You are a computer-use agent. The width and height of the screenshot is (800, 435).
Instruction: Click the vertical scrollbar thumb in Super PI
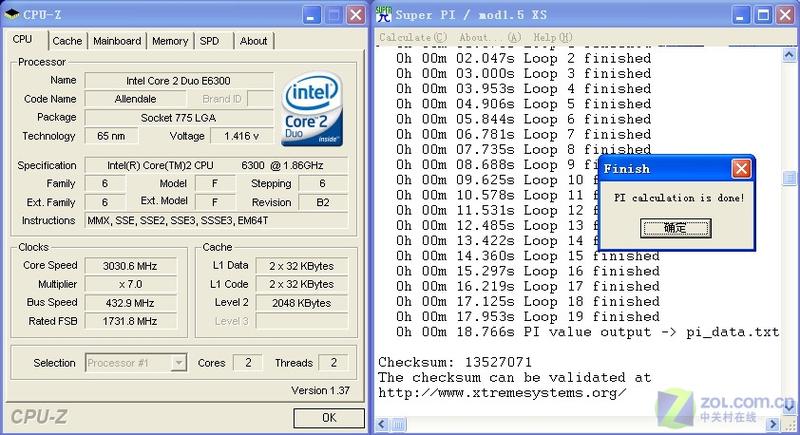pyautogui.click(x=789, y=177)
